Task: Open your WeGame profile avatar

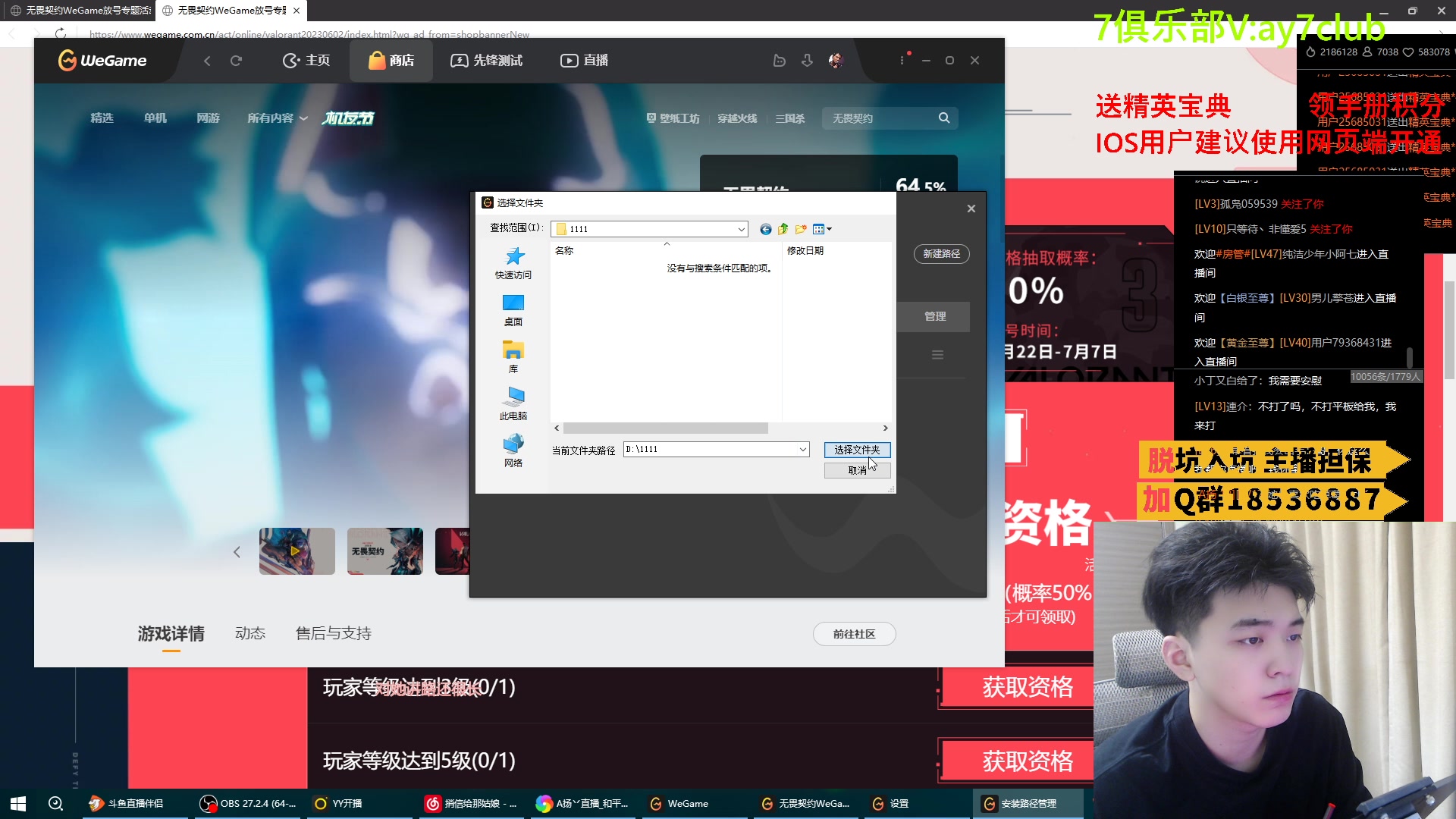Action: tap(835, 61)
